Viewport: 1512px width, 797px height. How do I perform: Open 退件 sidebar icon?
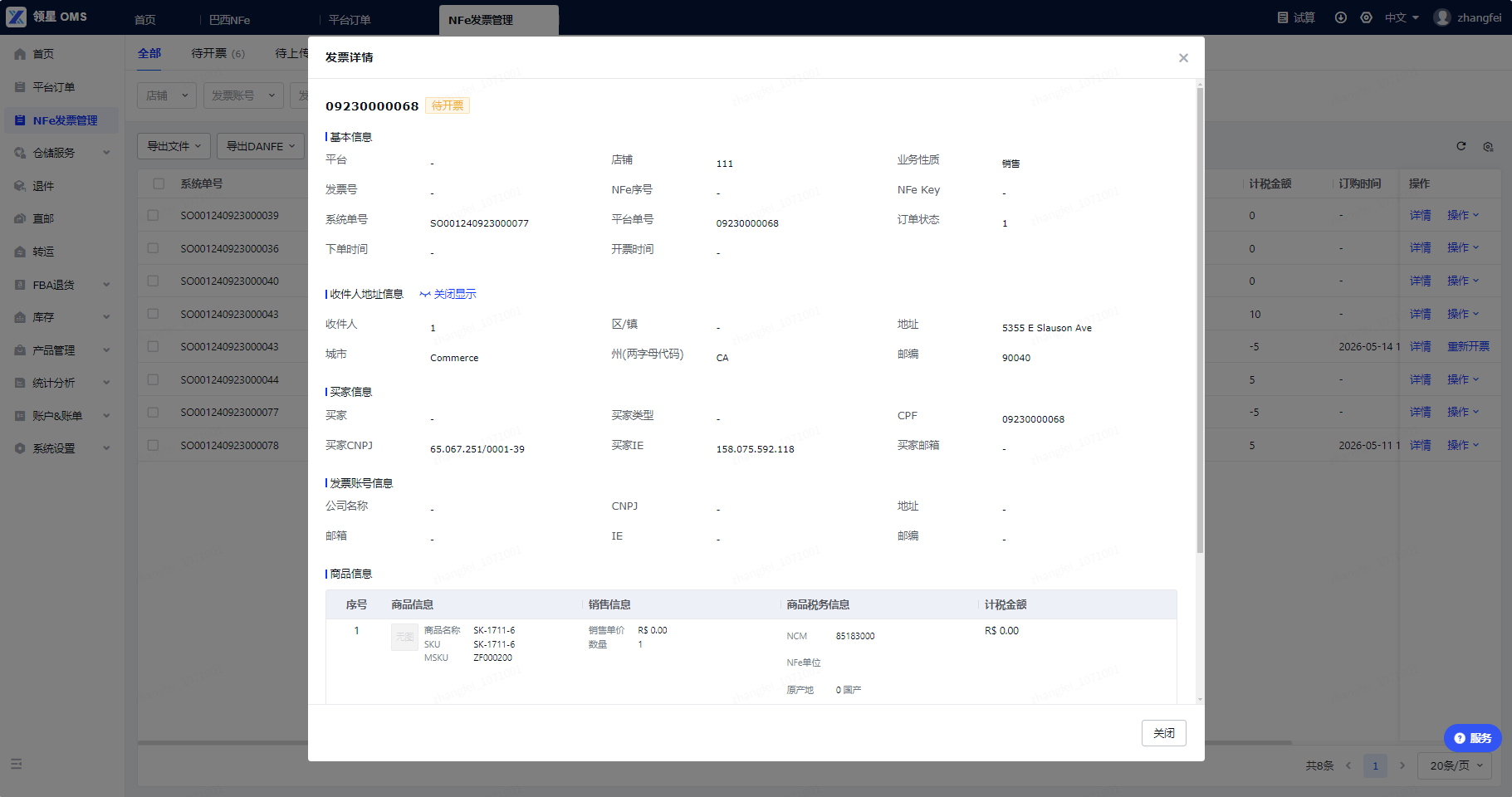click(x=20, y=186)
